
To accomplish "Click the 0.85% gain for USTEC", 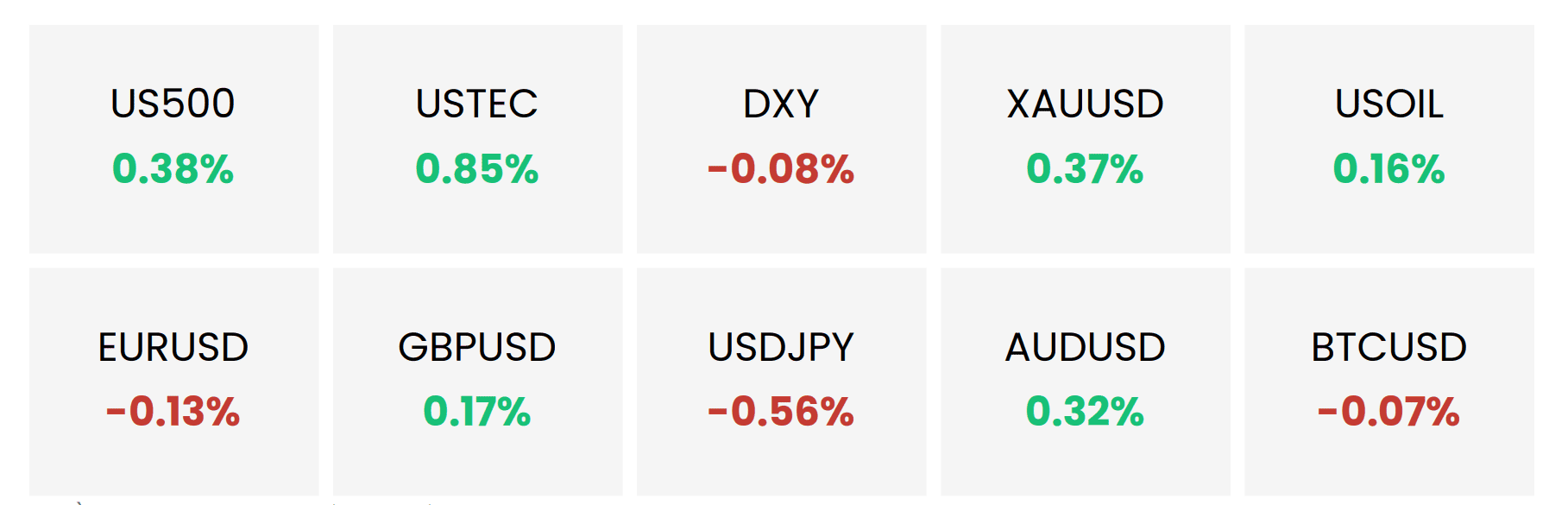I will click(476, 169).
